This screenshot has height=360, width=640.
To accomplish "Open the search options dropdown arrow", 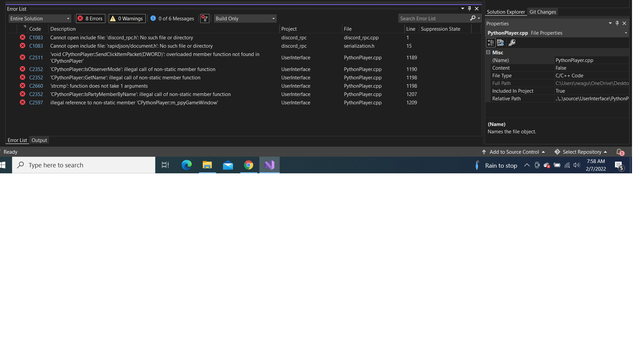I will pyautogui.click(x=479, y=18).
